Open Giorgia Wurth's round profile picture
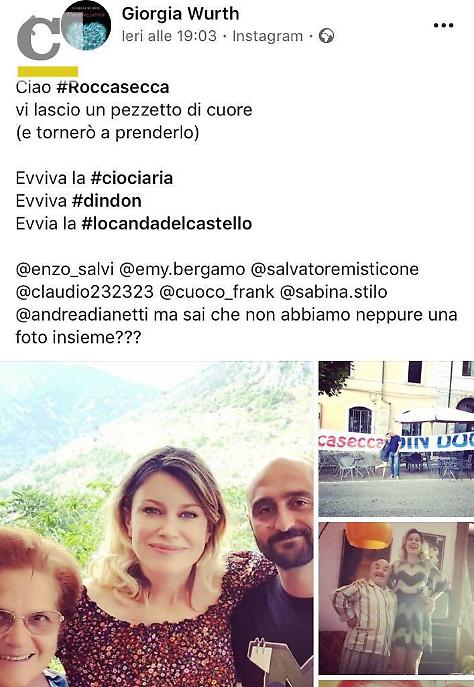474x687 pixels. pyautogui.click(x=86, y=25)
